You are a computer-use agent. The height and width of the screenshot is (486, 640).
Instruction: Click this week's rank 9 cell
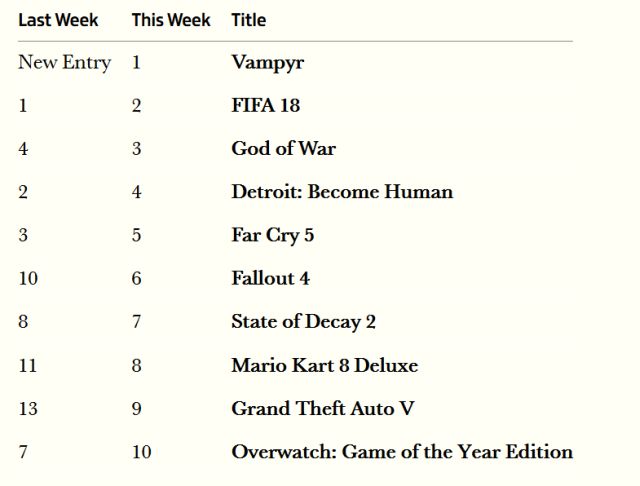[136, 408]
